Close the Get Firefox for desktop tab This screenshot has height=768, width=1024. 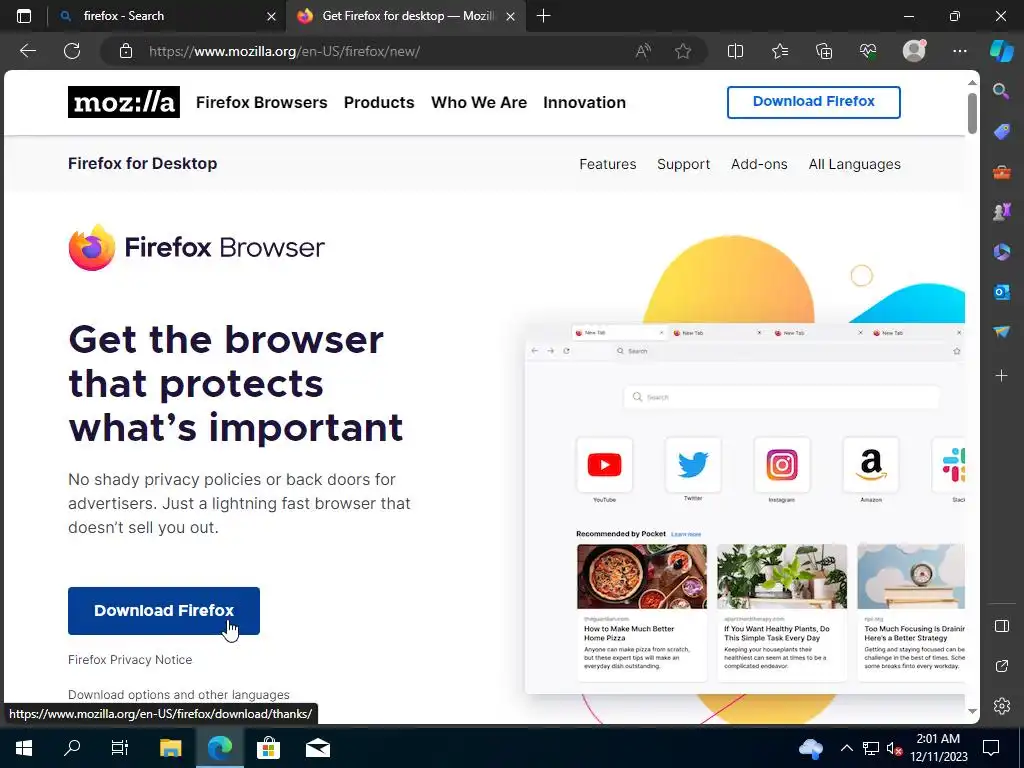click(x=511, y=16)
